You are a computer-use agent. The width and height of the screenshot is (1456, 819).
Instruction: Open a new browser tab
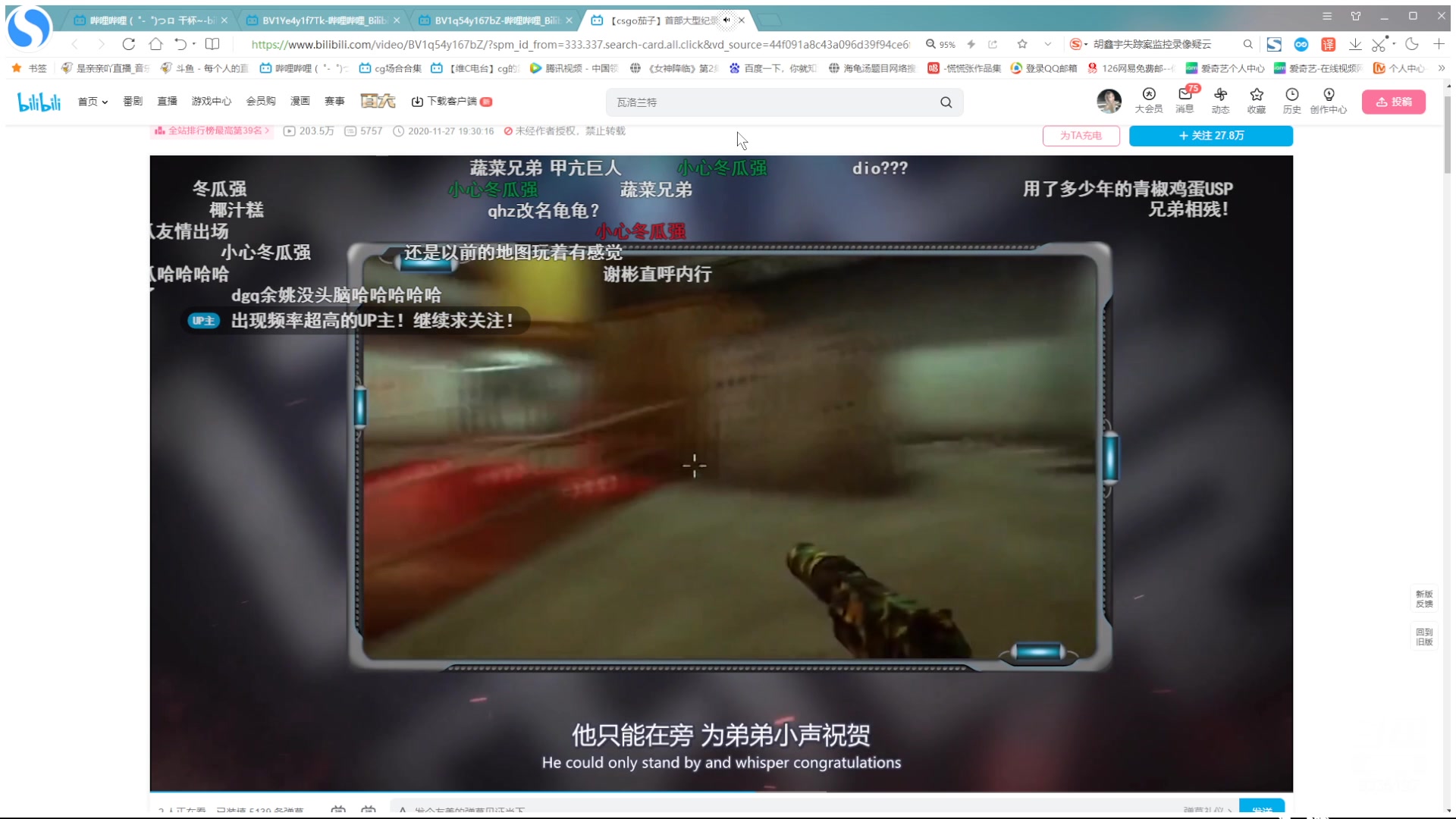point(769,20)
